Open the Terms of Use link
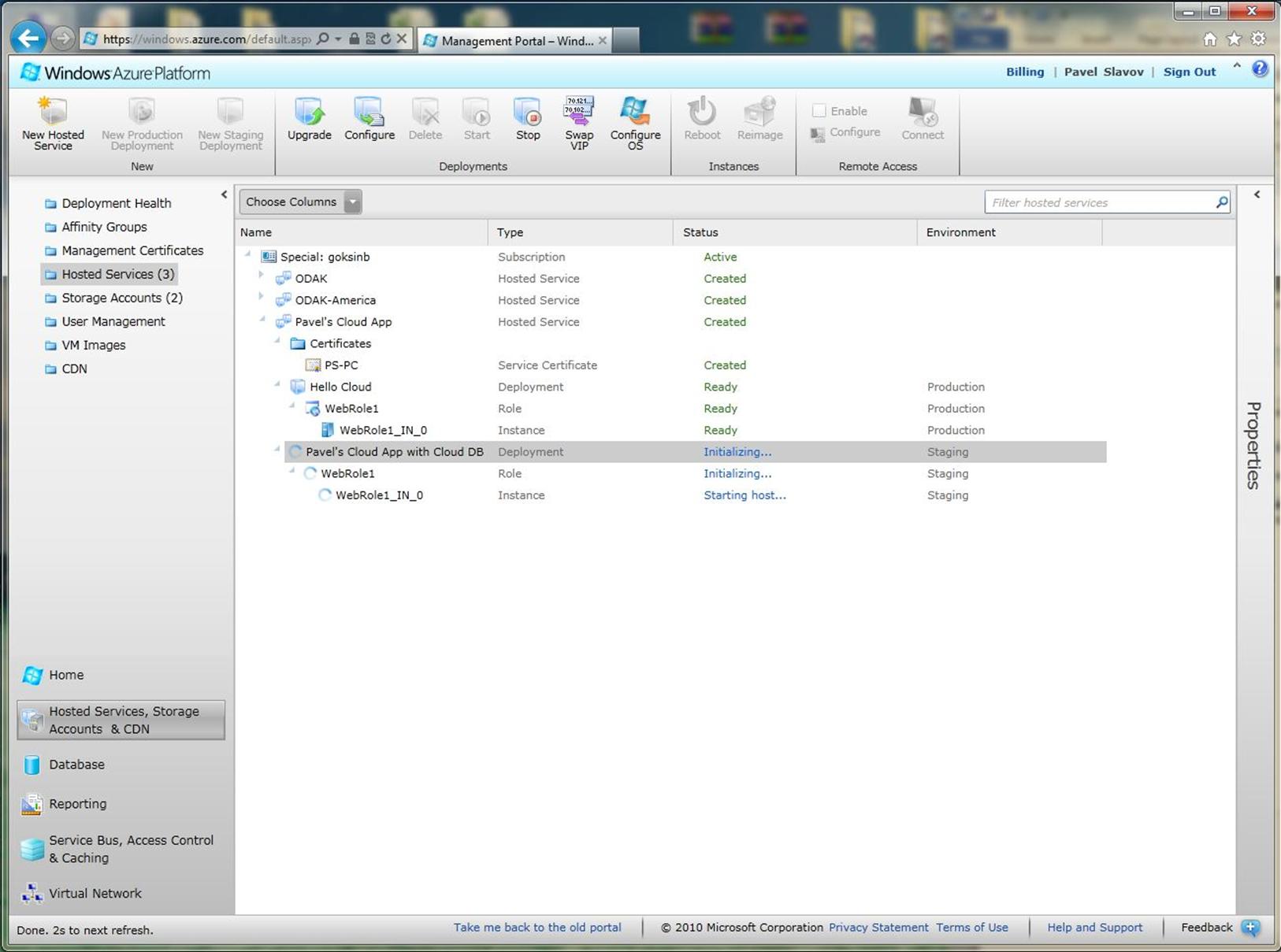The width and height of the screenshot is (1281, 952). [x=972, y=928]
